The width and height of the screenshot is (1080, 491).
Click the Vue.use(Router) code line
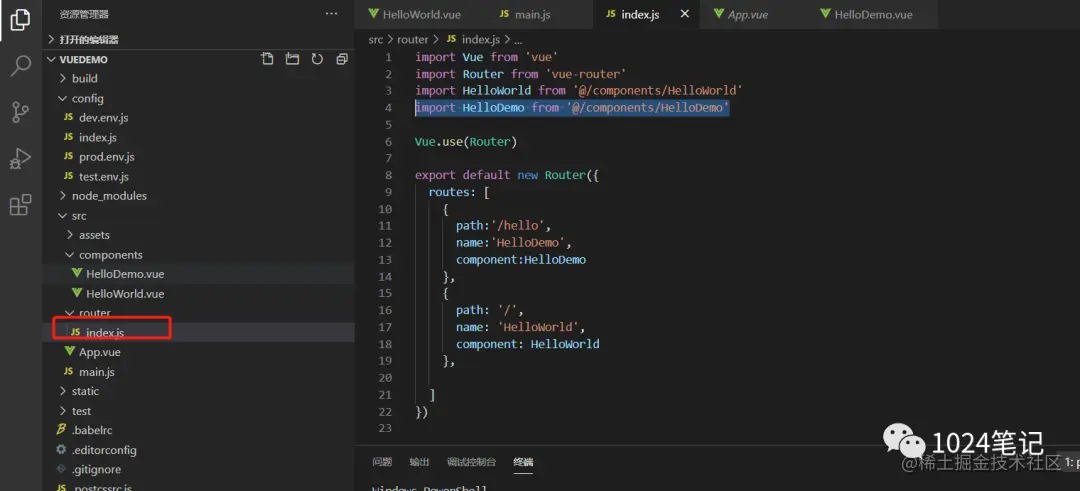point(466,142)
